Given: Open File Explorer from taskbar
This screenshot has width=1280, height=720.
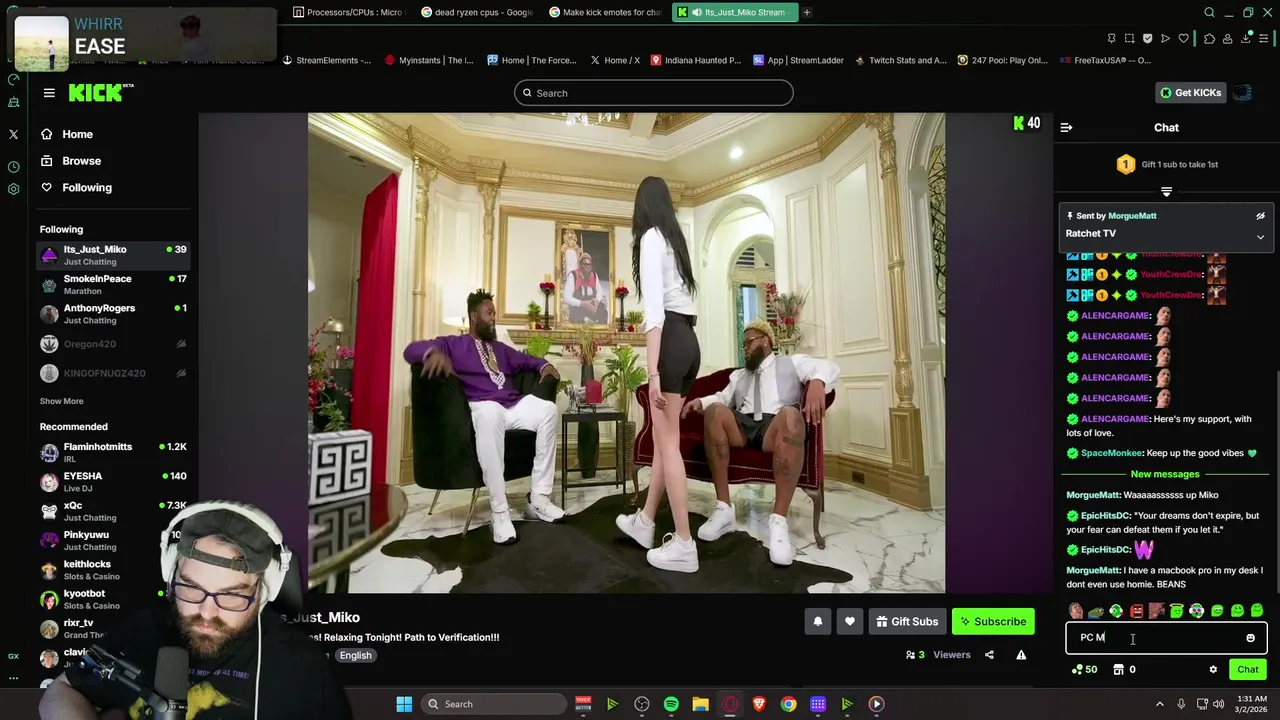Looking at the screenshot, I should (x=700, y=704).
